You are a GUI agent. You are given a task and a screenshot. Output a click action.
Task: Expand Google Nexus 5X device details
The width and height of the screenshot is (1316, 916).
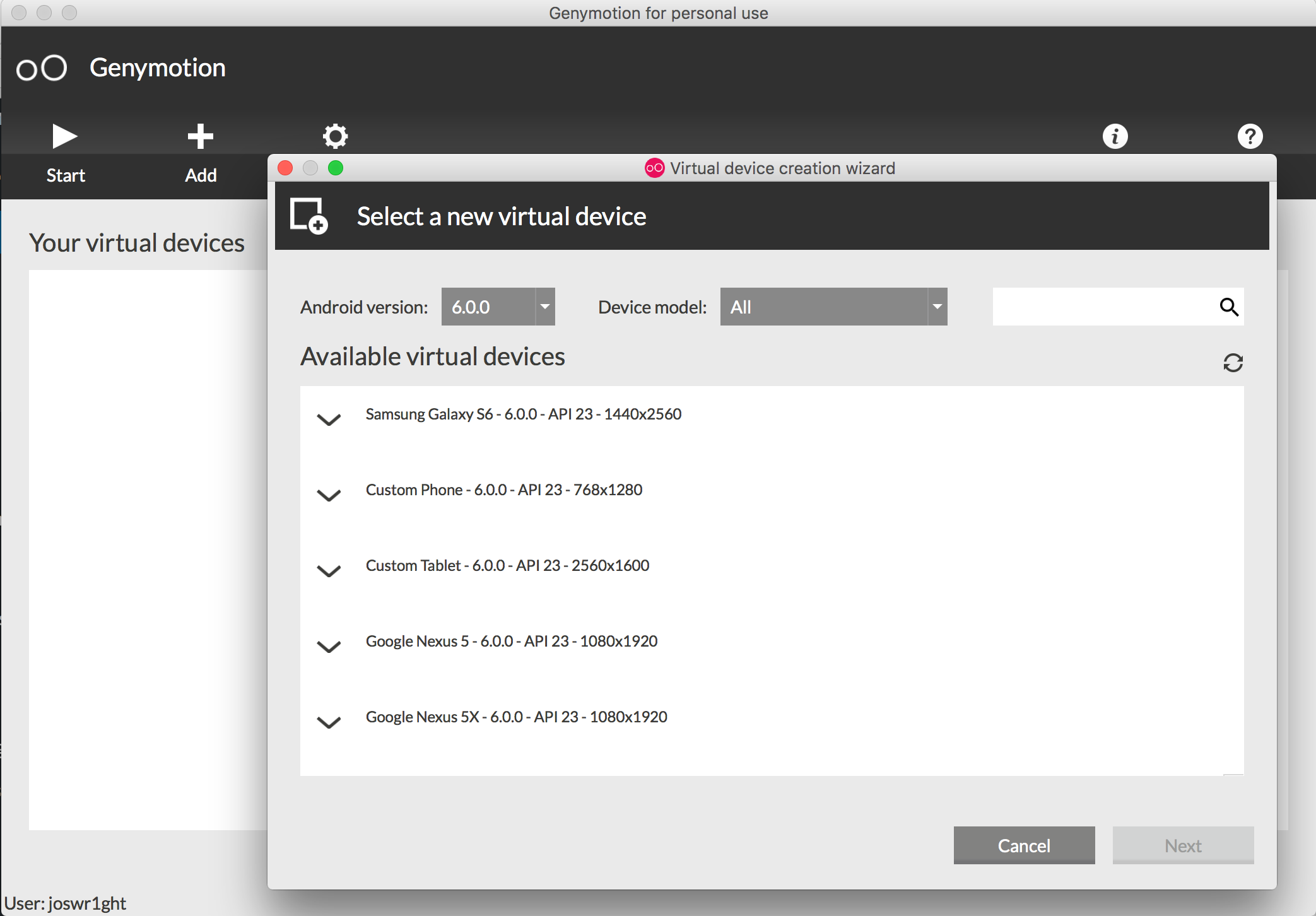click(x=329, y=722)
